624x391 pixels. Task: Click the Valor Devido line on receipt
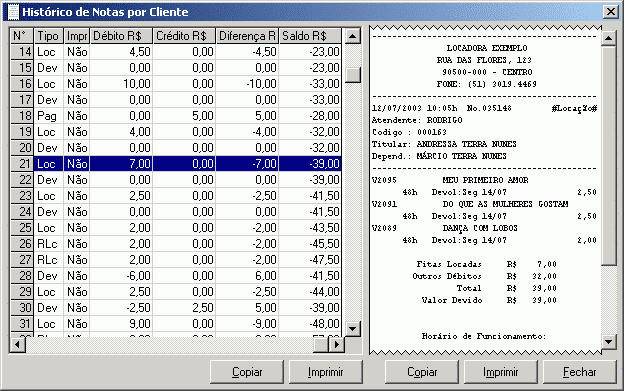click(x=489, y=300)
